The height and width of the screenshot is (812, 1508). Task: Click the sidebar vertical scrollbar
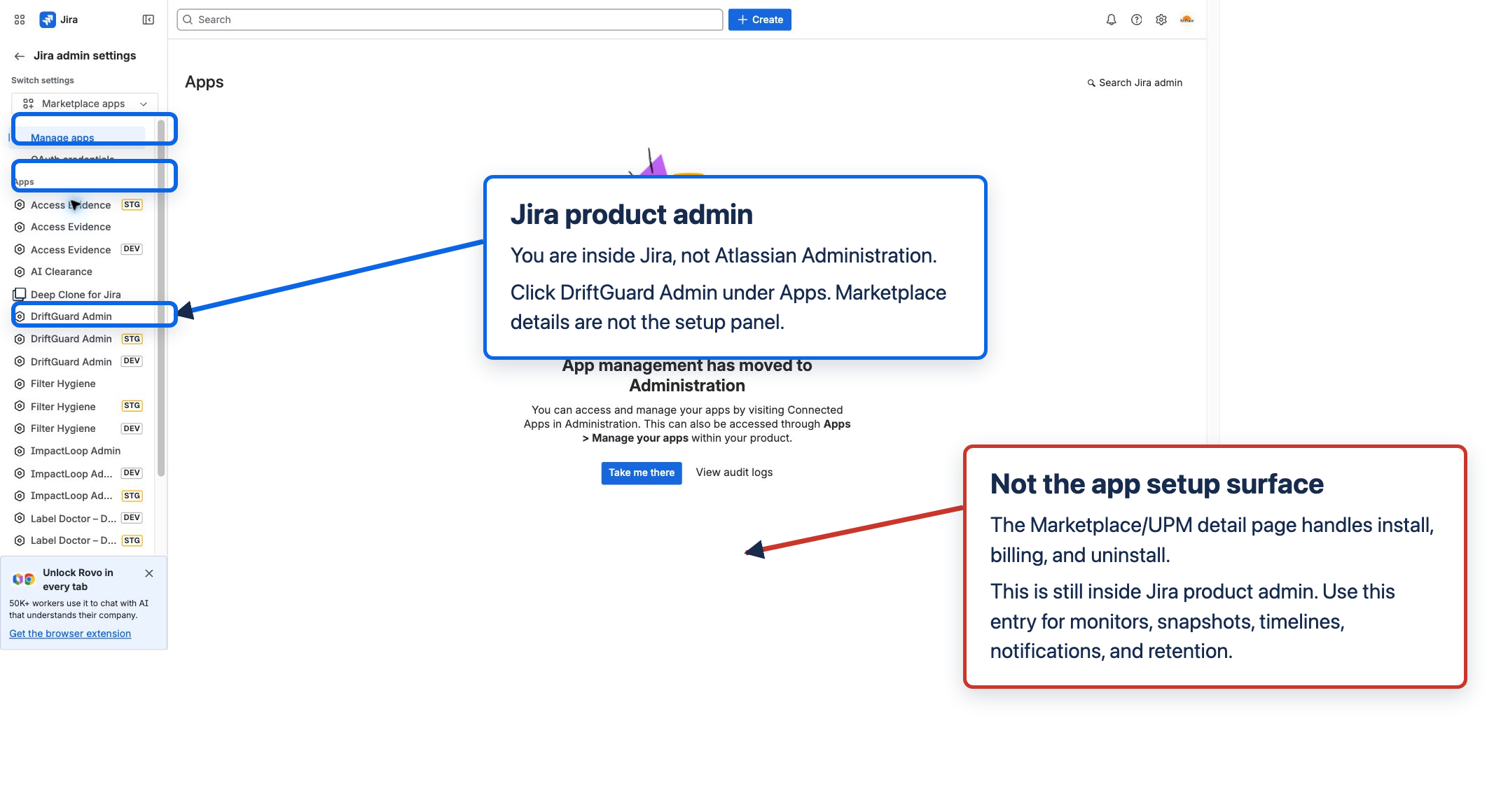[x=161, y=297]
